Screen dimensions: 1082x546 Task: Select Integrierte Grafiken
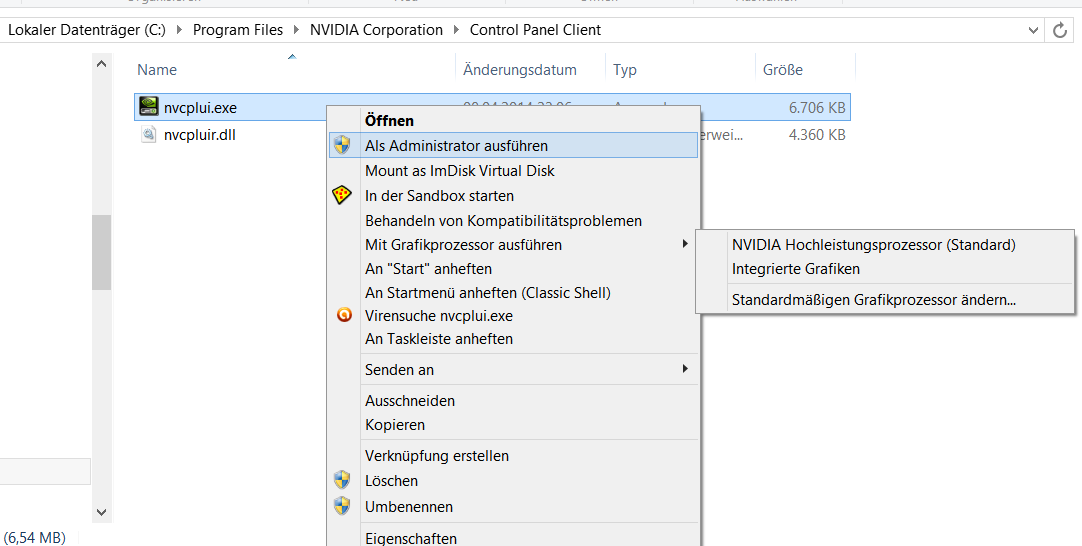[x=885, y=269]
